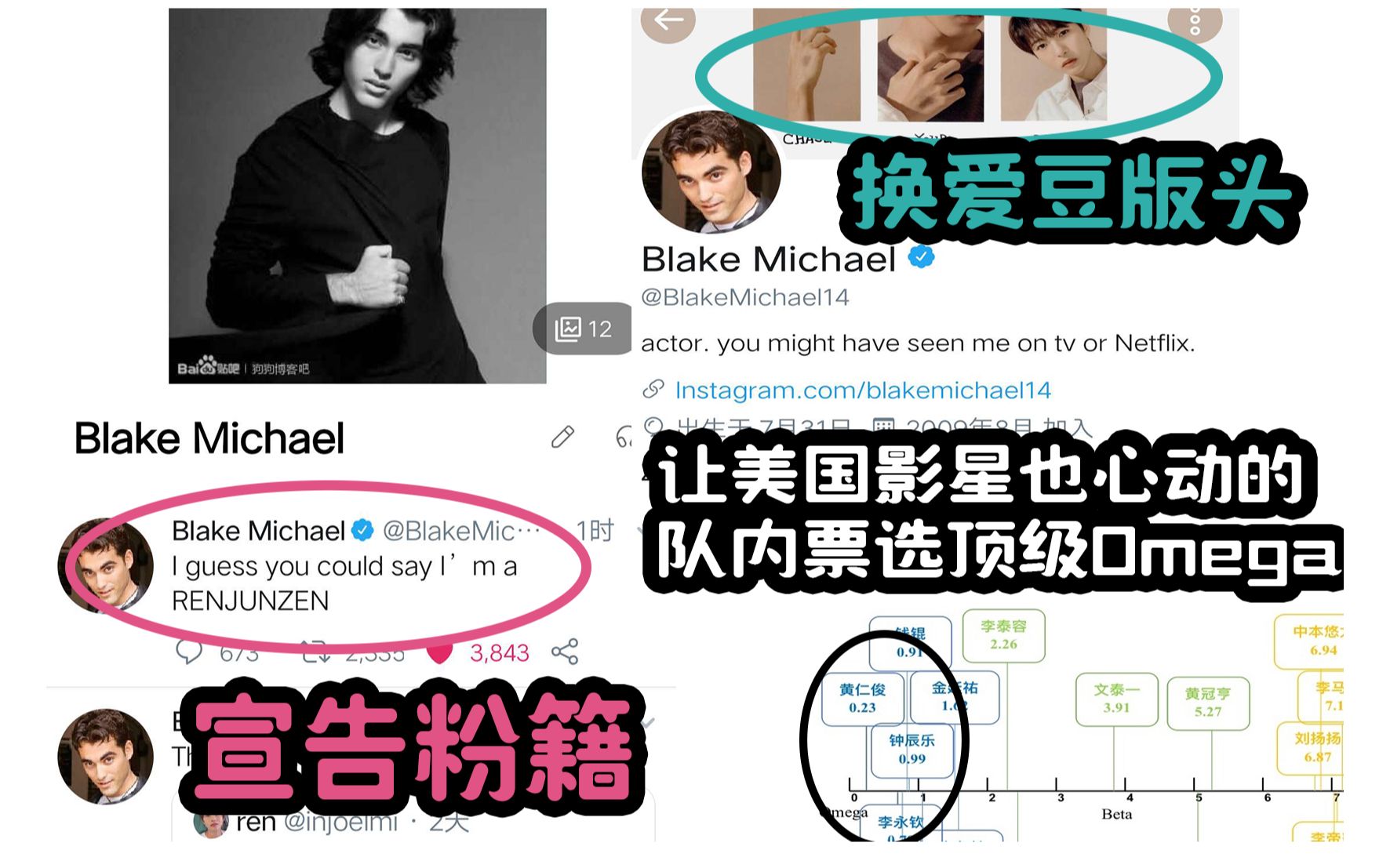Reply to the RENJUNZEN tweet via comment icon
Image resolution: width=1390 pixels, height=868 pixels.
[189, 652]
